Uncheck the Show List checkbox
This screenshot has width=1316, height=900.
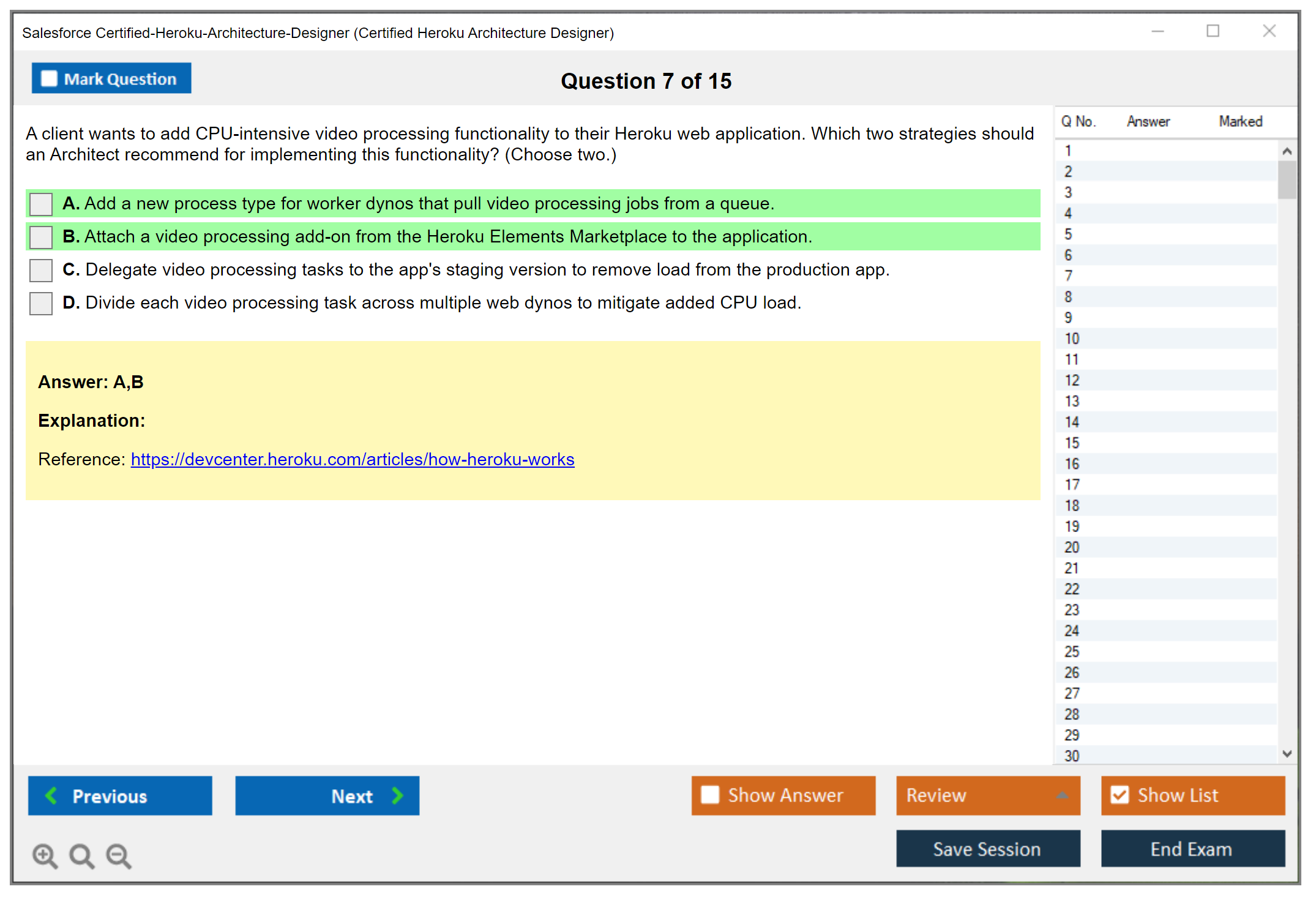1120,795
